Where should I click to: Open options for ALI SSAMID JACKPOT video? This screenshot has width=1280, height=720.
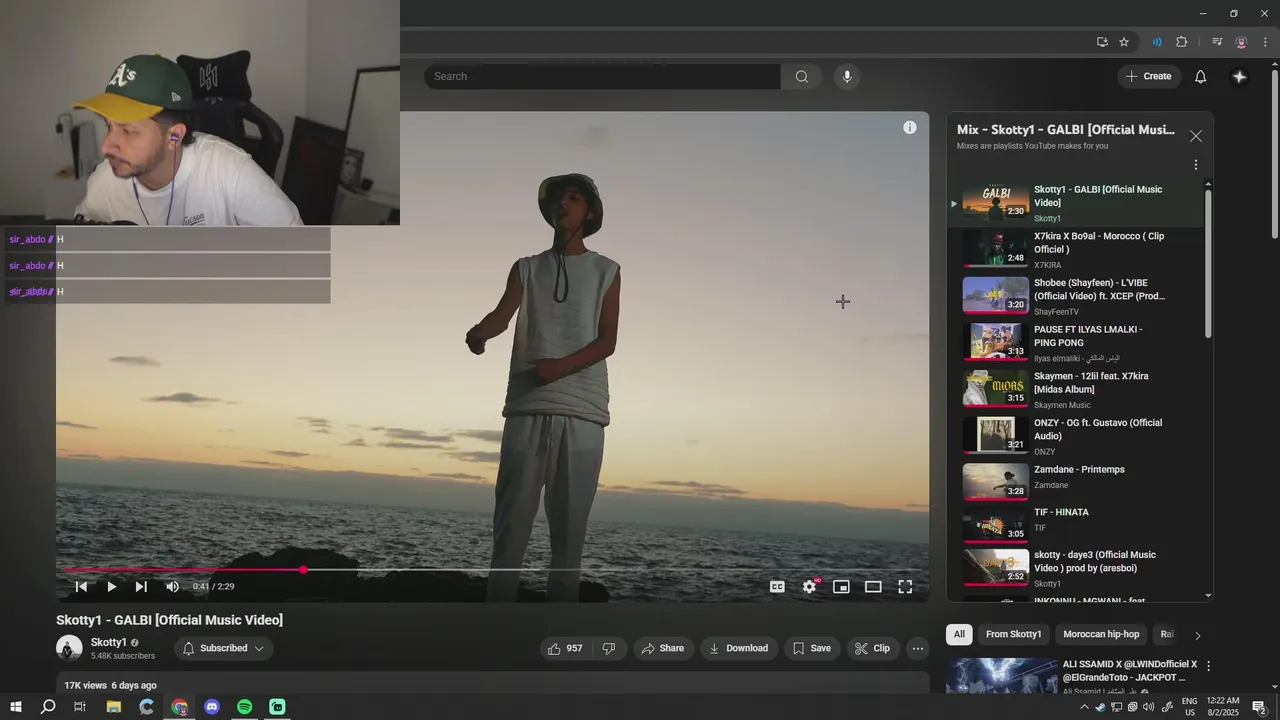coord(1208,666)
